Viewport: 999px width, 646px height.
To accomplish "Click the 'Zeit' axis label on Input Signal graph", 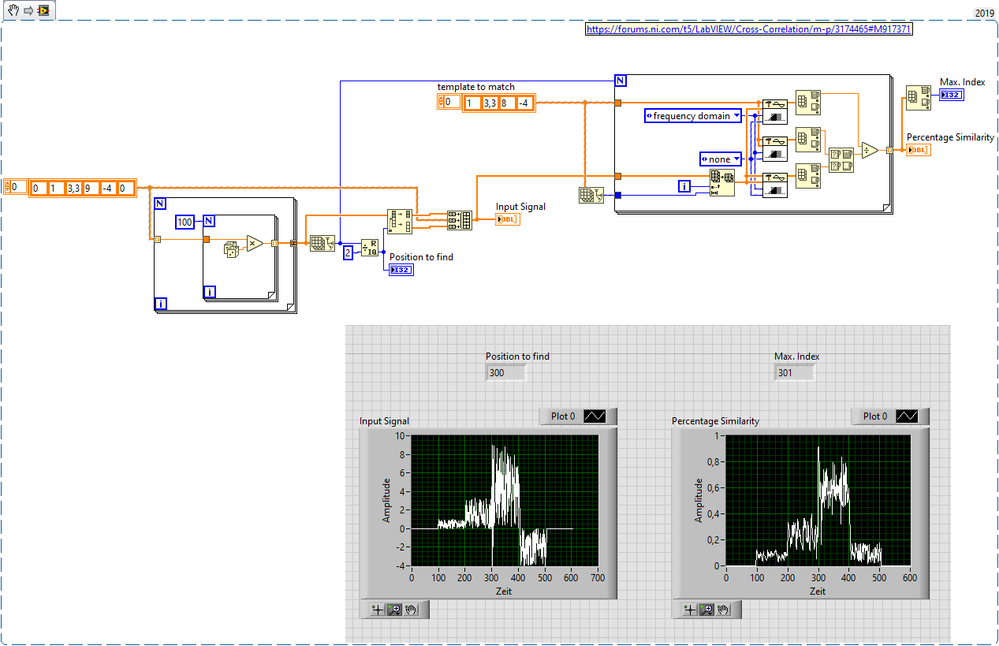I will (504, 591).
